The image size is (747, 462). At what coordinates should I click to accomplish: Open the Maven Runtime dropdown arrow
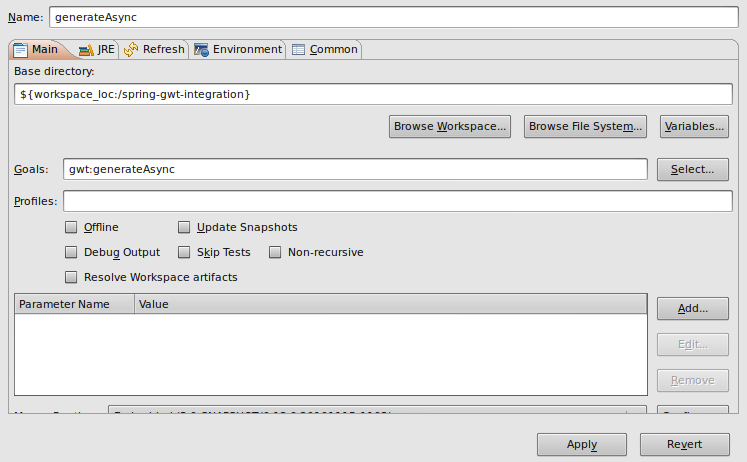click(636, 410)
